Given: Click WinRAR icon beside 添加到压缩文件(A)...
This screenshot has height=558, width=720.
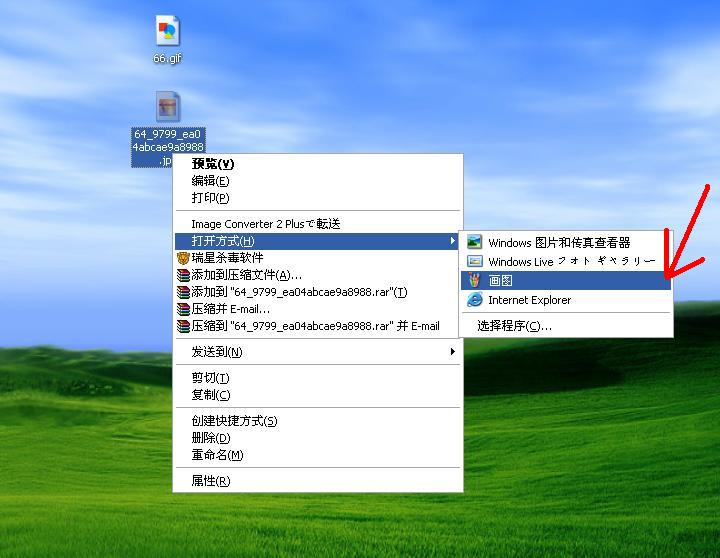Looking at the screenshot, I should click(183, 275).
